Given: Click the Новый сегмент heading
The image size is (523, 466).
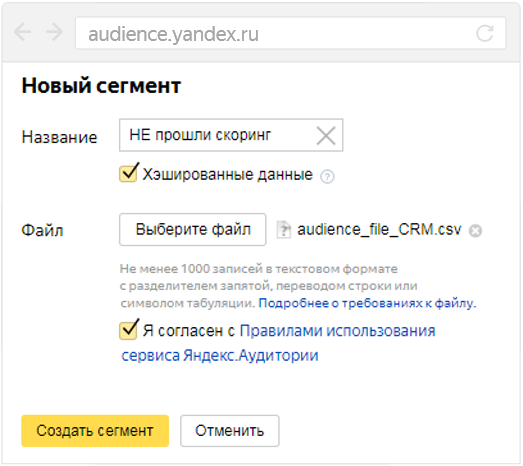Looking at the screenshot, I should pos(101,86).
